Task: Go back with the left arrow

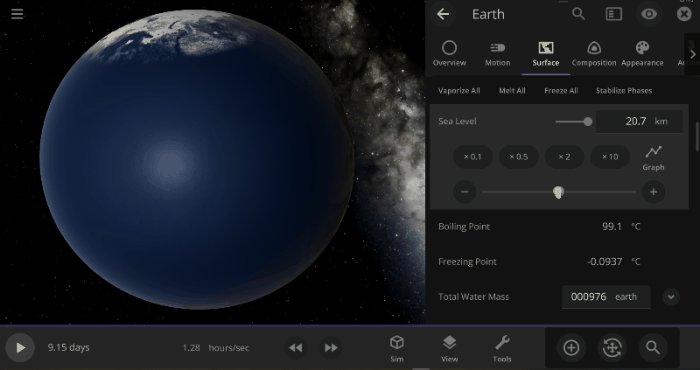Action: point(443,14)
